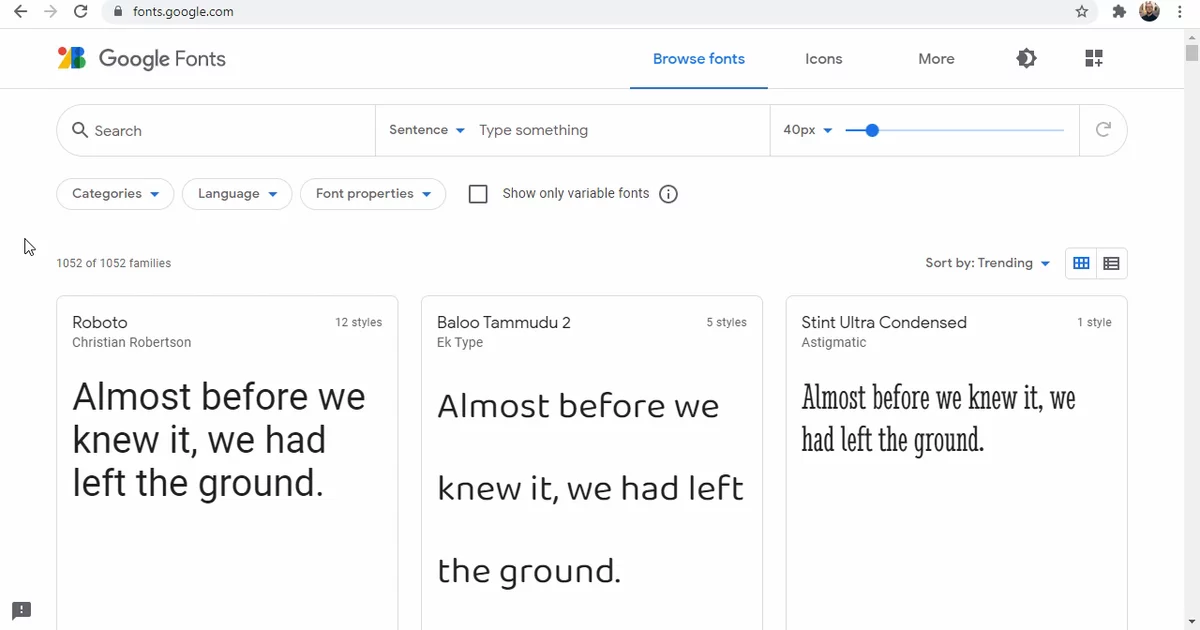Click the font size slider handle
1200x630 pixels.
872,130
